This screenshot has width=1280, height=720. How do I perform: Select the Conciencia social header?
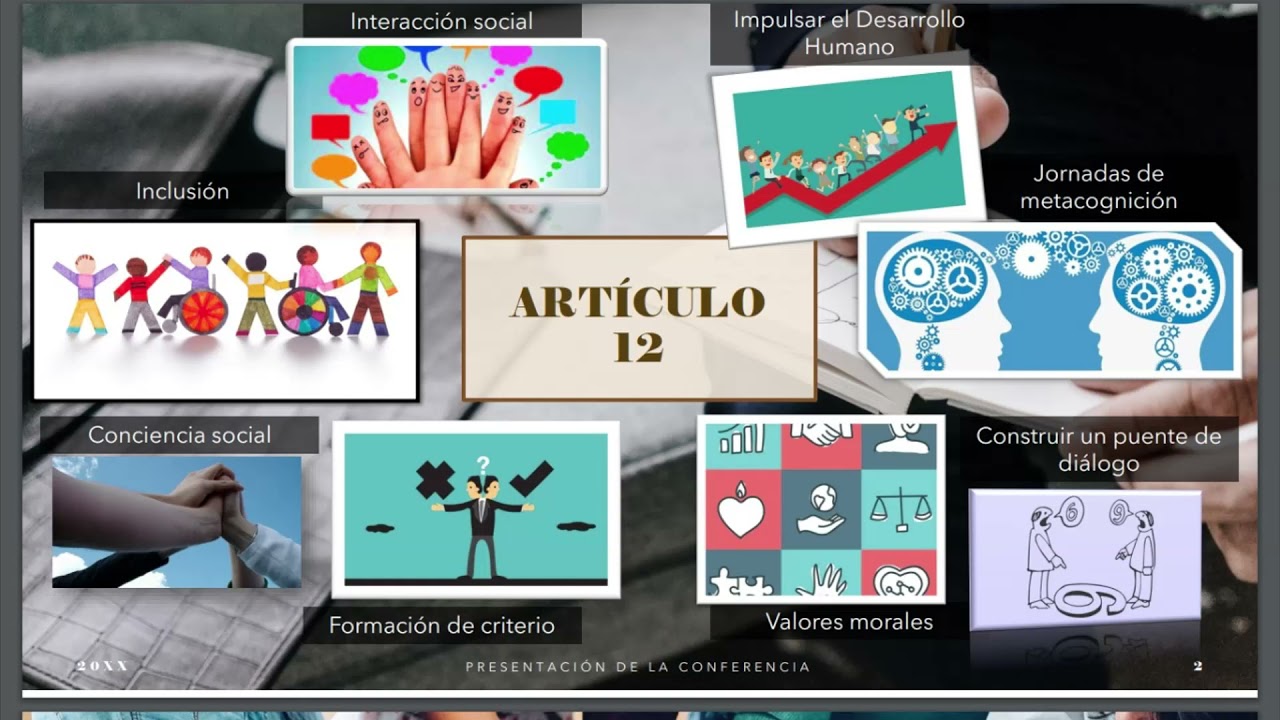(181, 435)
